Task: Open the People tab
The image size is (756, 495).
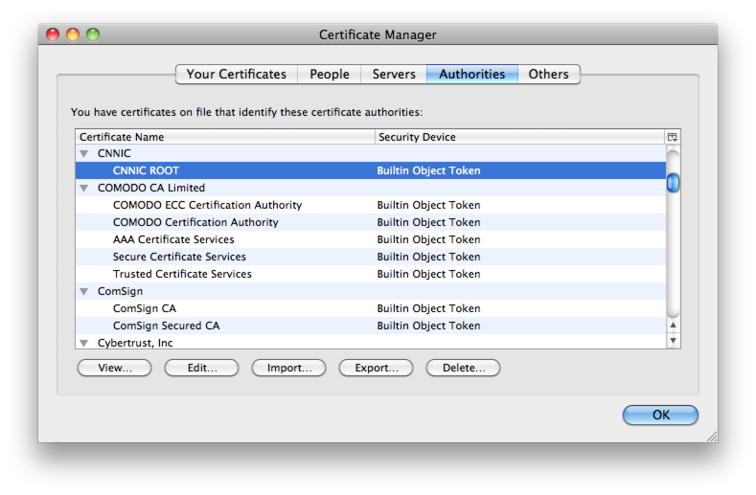Action: [329, 74]
